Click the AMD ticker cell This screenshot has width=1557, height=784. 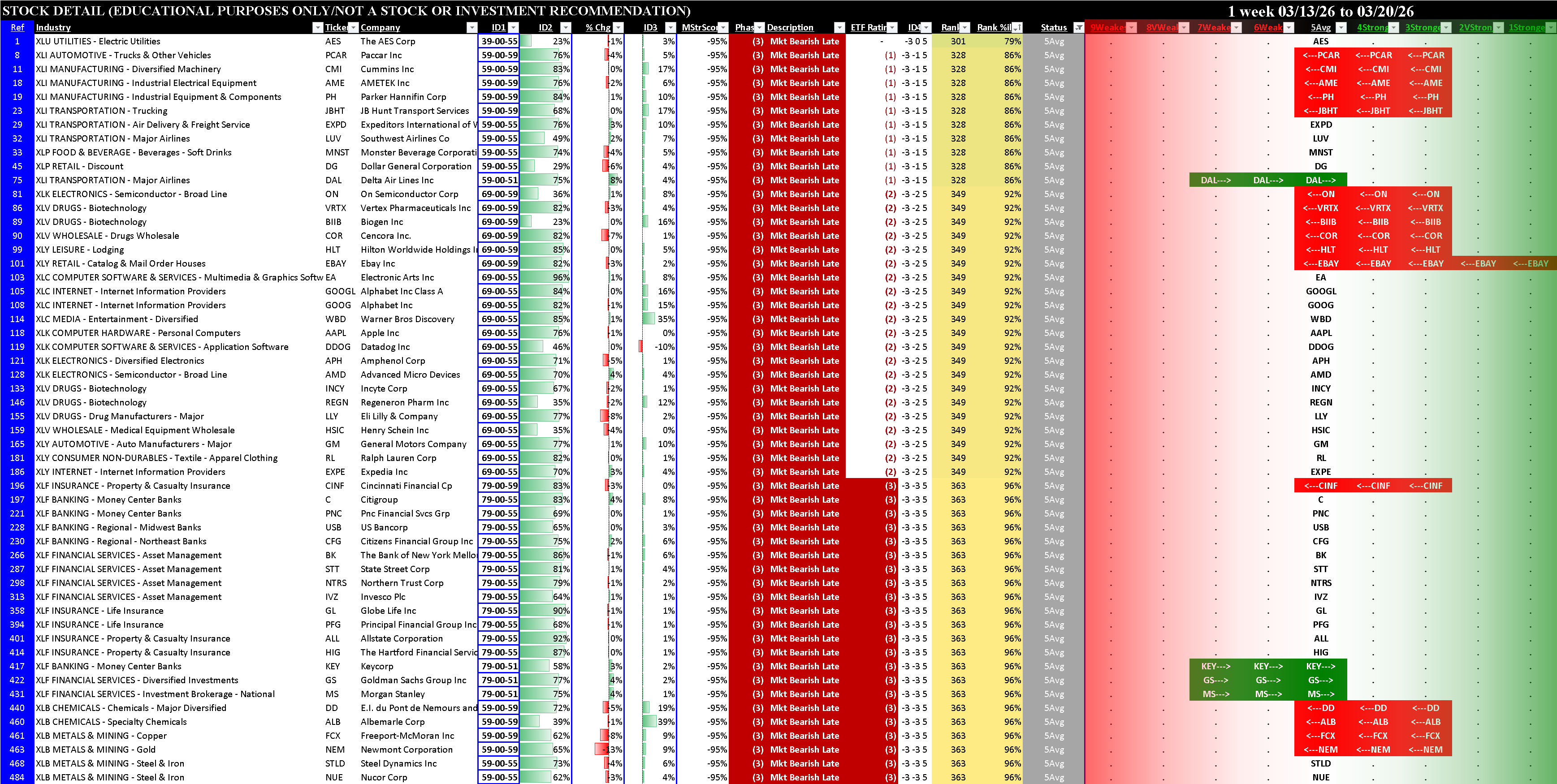point(335,375)
